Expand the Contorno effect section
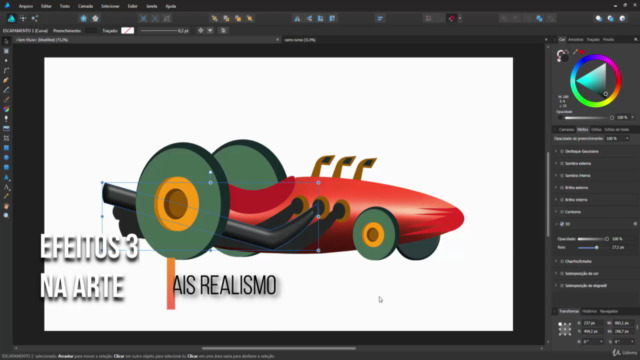Screen dimensions: 640x360 coord(556,212)
